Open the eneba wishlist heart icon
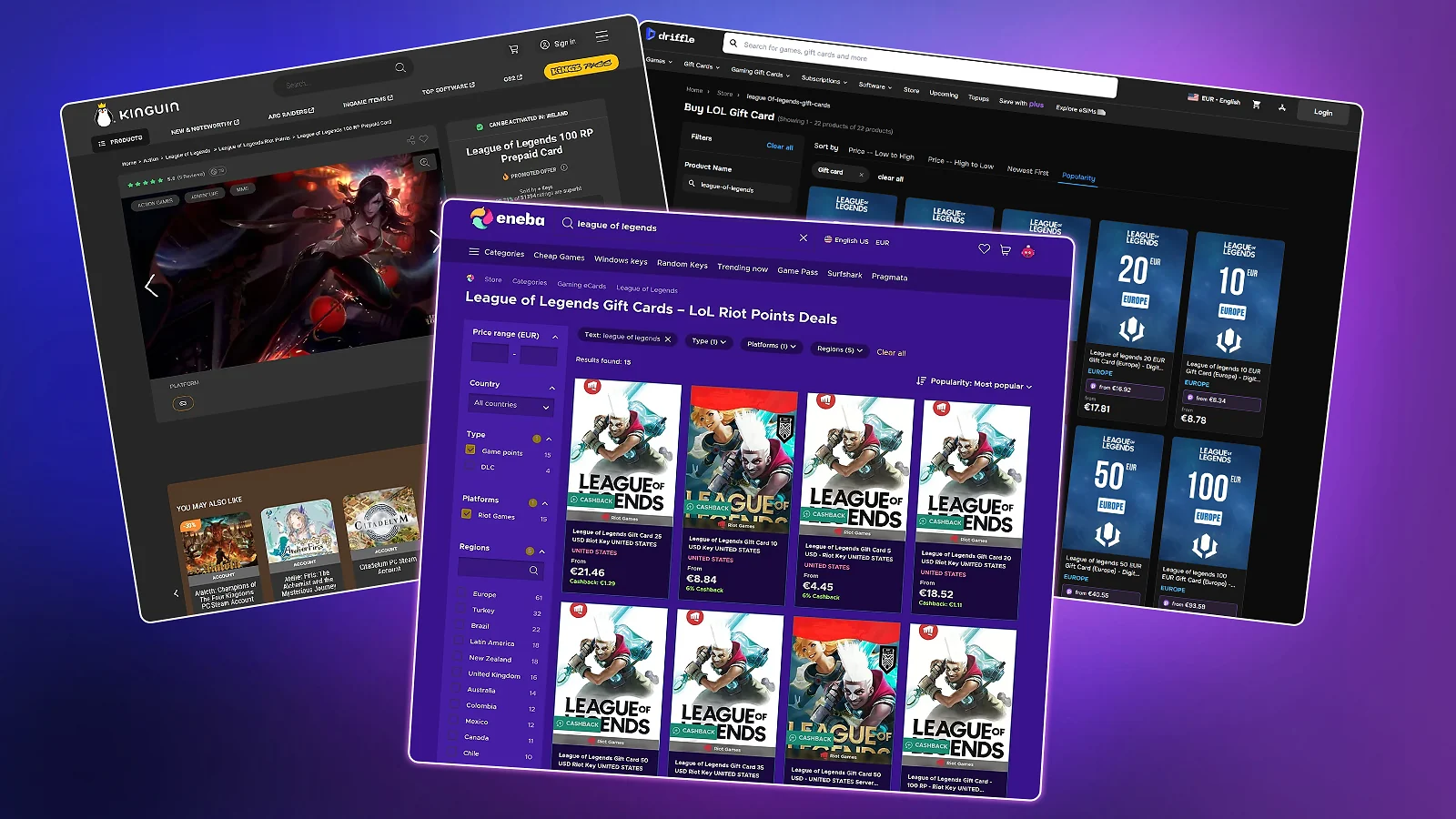The width and height of the screenshot is (1456, 819). tap(984, 248)
